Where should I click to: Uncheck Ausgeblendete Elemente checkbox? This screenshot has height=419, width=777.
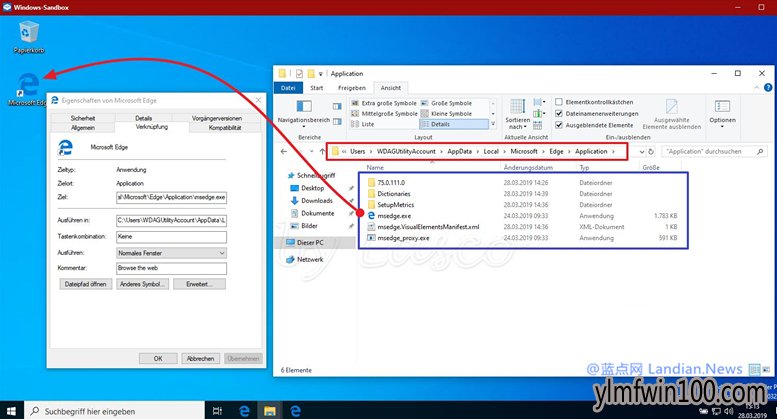[x=558, y=125]
